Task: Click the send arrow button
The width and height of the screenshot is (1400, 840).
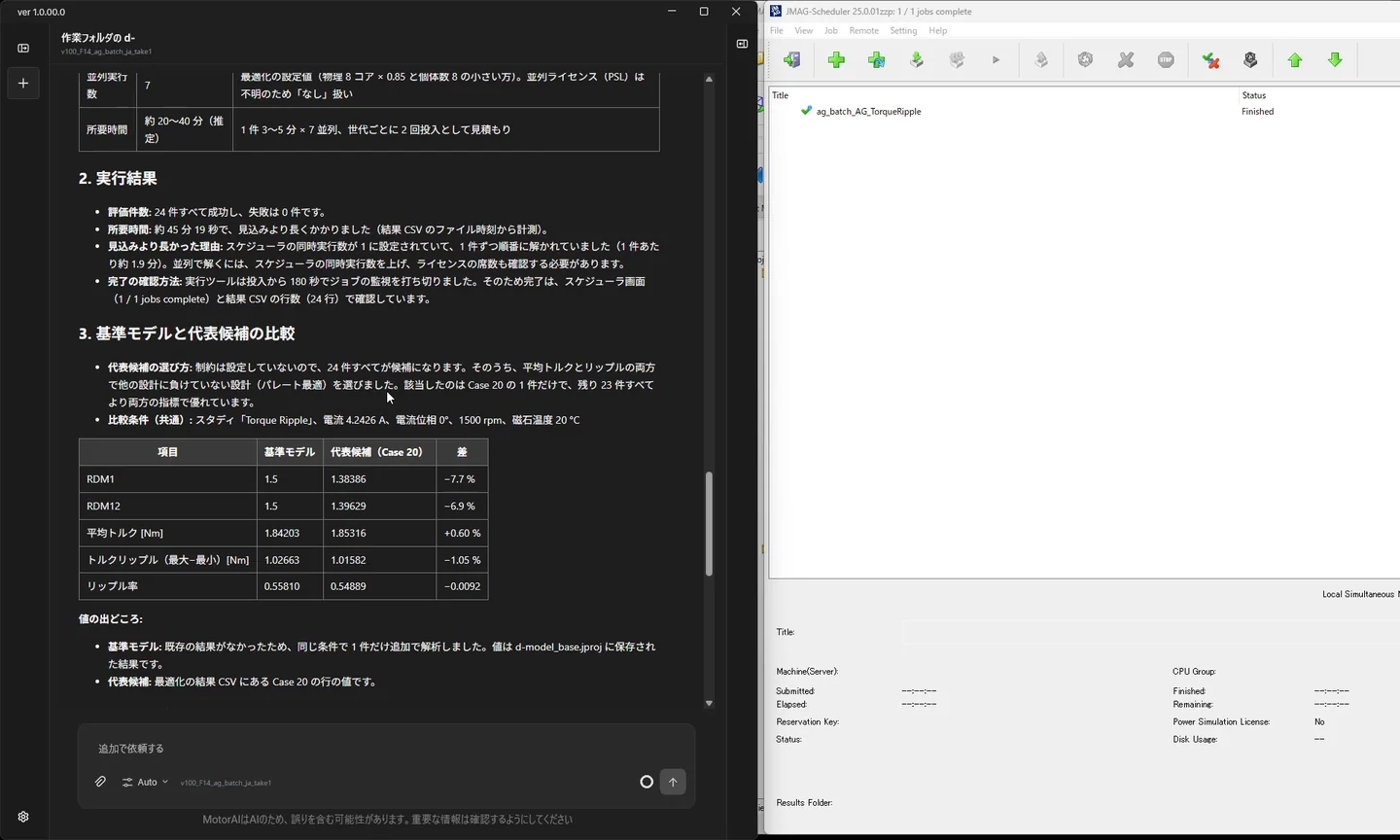Action: [x=673, y=782]
